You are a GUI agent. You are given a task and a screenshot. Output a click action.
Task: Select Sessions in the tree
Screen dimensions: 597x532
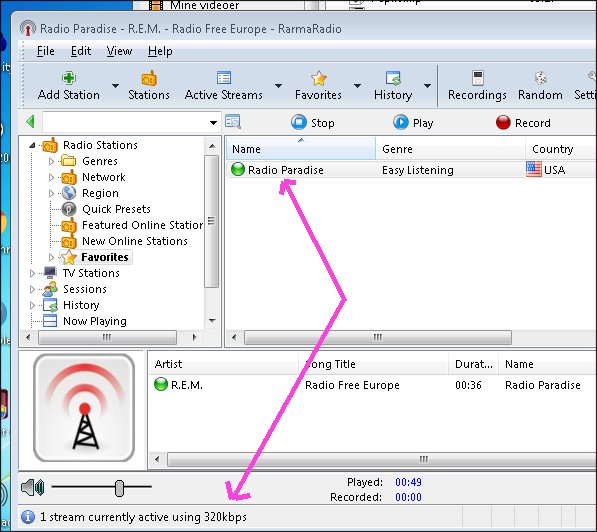point(85,289)
